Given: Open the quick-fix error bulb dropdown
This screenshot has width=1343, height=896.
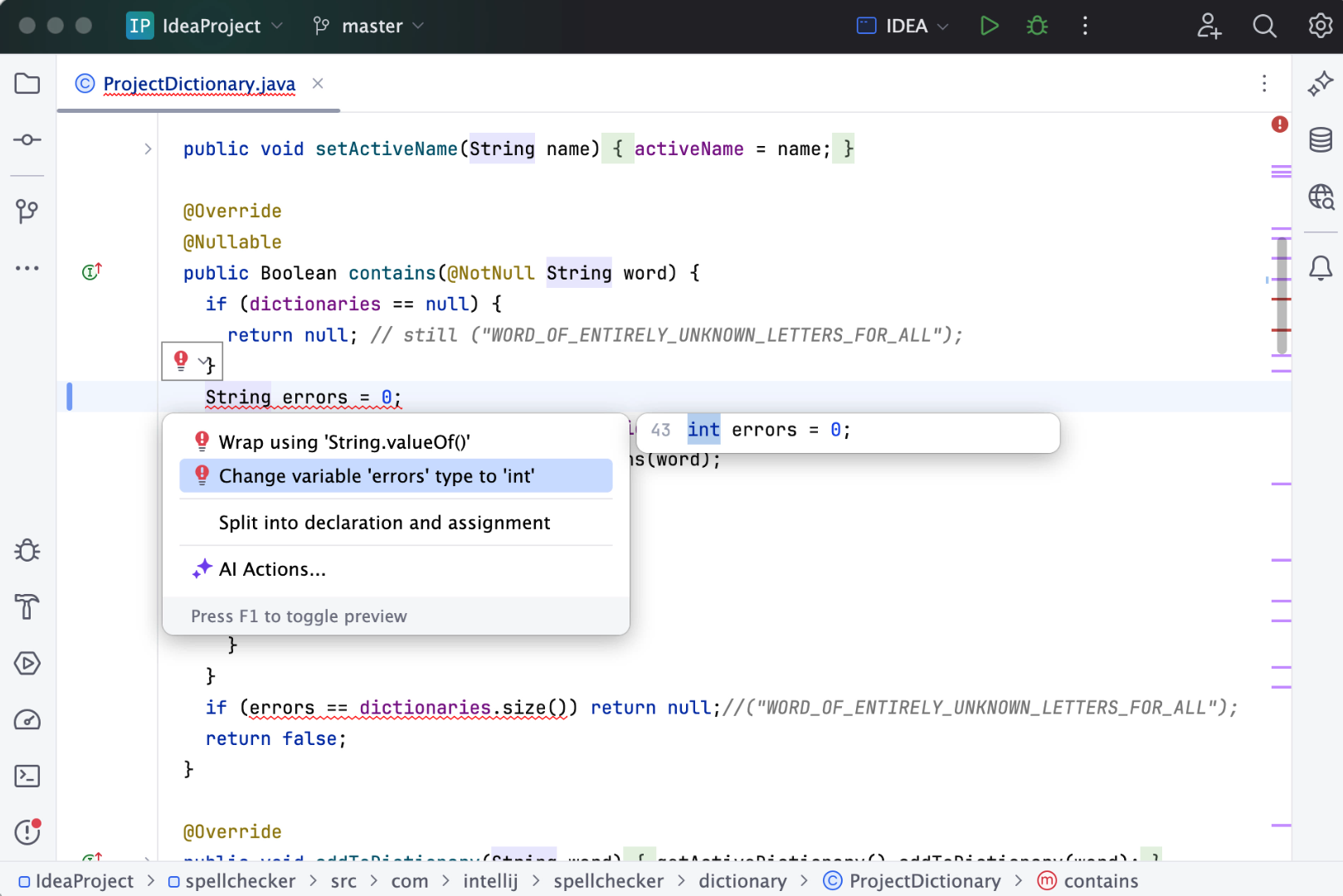Looking at the screenshot, I should tap(192, 361).
